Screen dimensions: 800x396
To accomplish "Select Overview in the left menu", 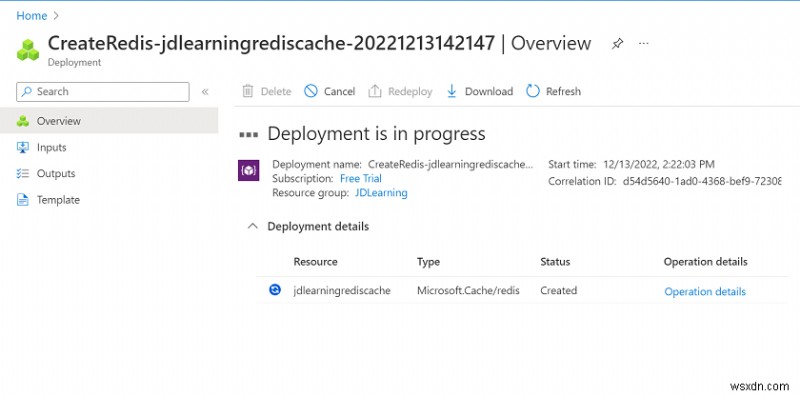I will coord(109,121).
